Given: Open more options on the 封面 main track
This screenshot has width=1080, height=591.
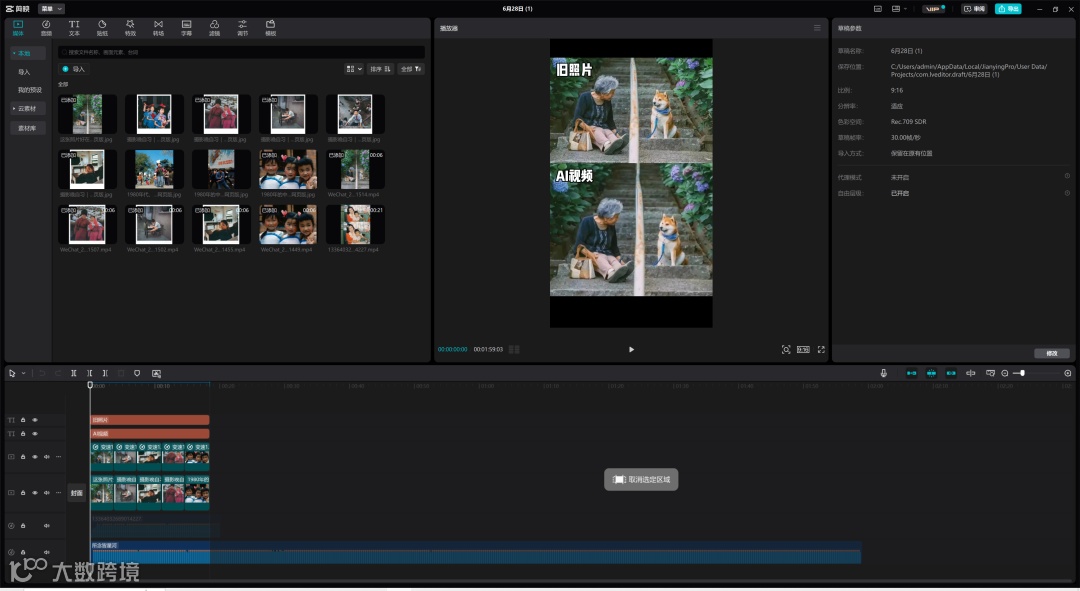Looking at the screenshot, I should point(59,492).
